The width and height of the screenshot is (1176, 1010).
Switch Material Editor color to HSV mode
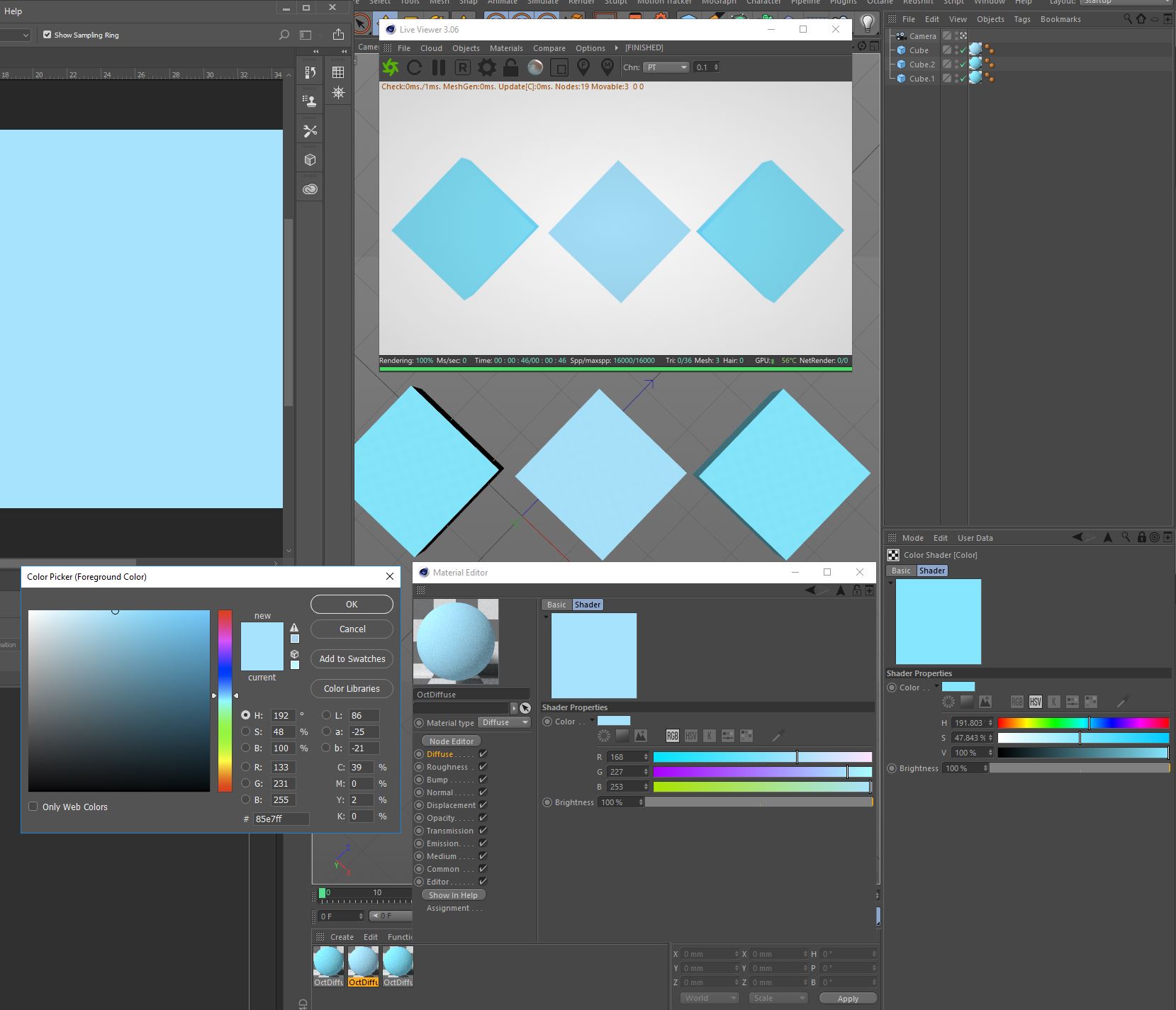coord(690,736)
